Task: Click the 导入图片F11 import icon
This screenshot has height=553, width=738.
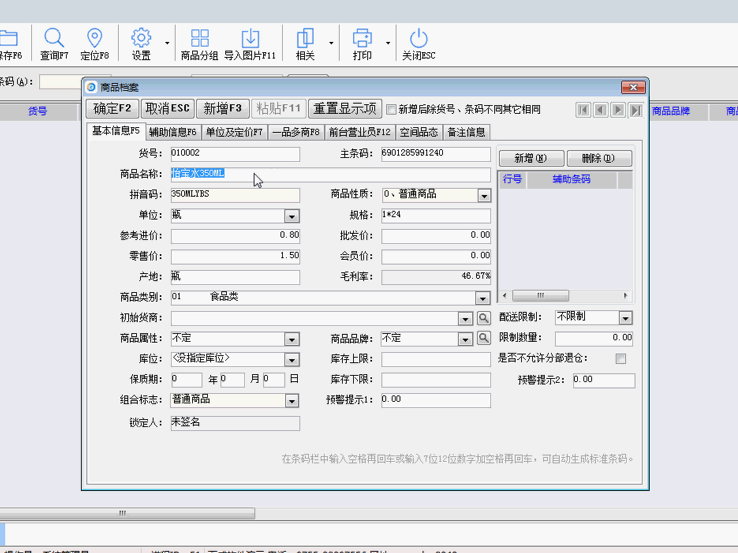Action: 250,38
